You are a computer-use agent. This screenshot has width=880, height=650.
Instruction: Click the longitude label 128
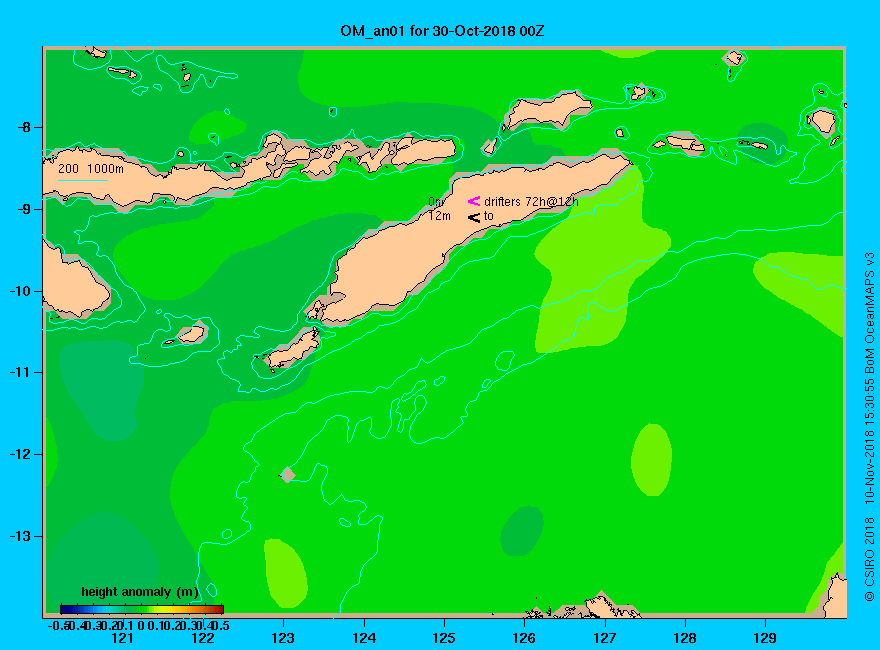coord(685,638)
